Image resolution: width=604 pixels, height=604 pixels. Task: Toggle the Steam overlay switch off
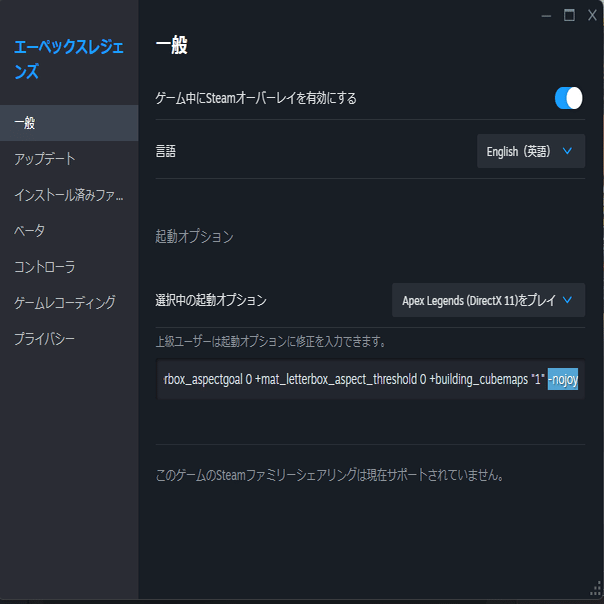[x=568, y=98]
